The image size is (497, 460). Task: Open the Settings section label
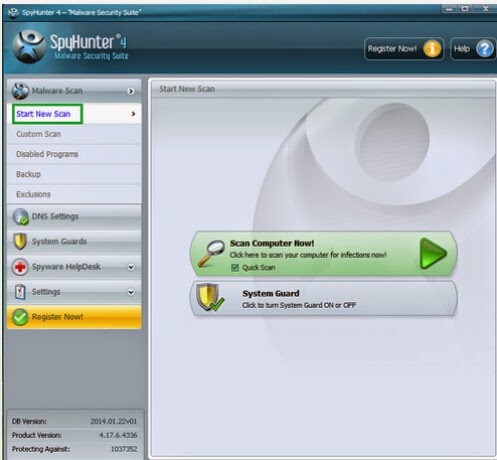(x=46, y=292)
